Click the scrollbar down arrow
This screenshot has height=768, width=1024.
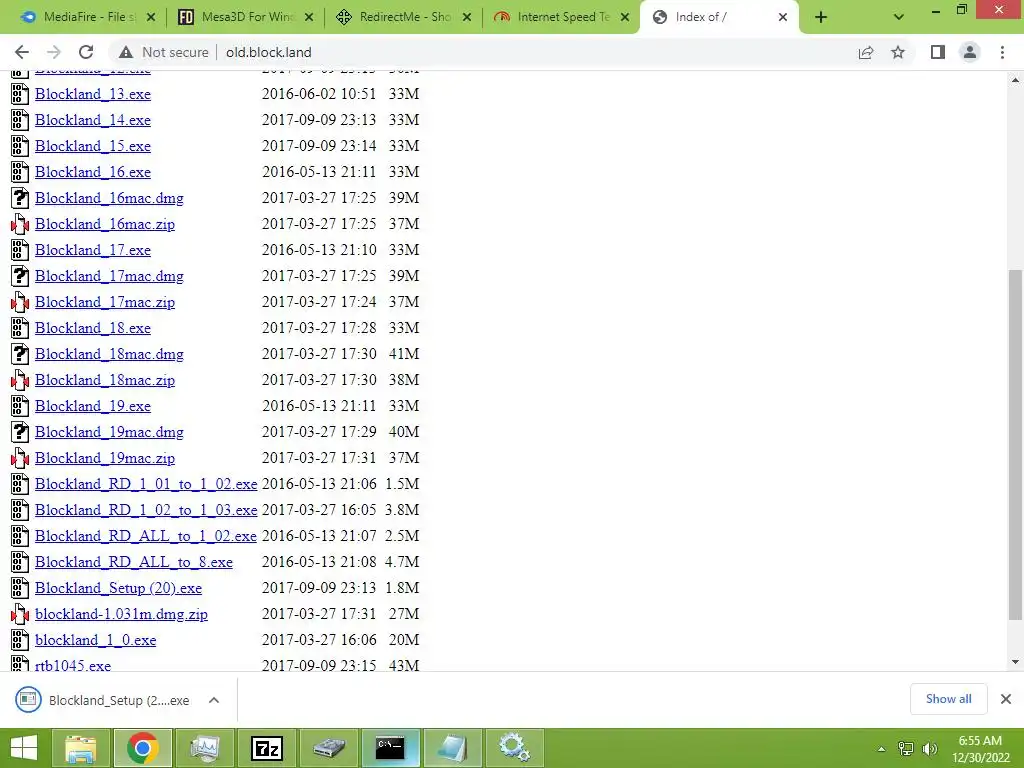[1016, 662]
